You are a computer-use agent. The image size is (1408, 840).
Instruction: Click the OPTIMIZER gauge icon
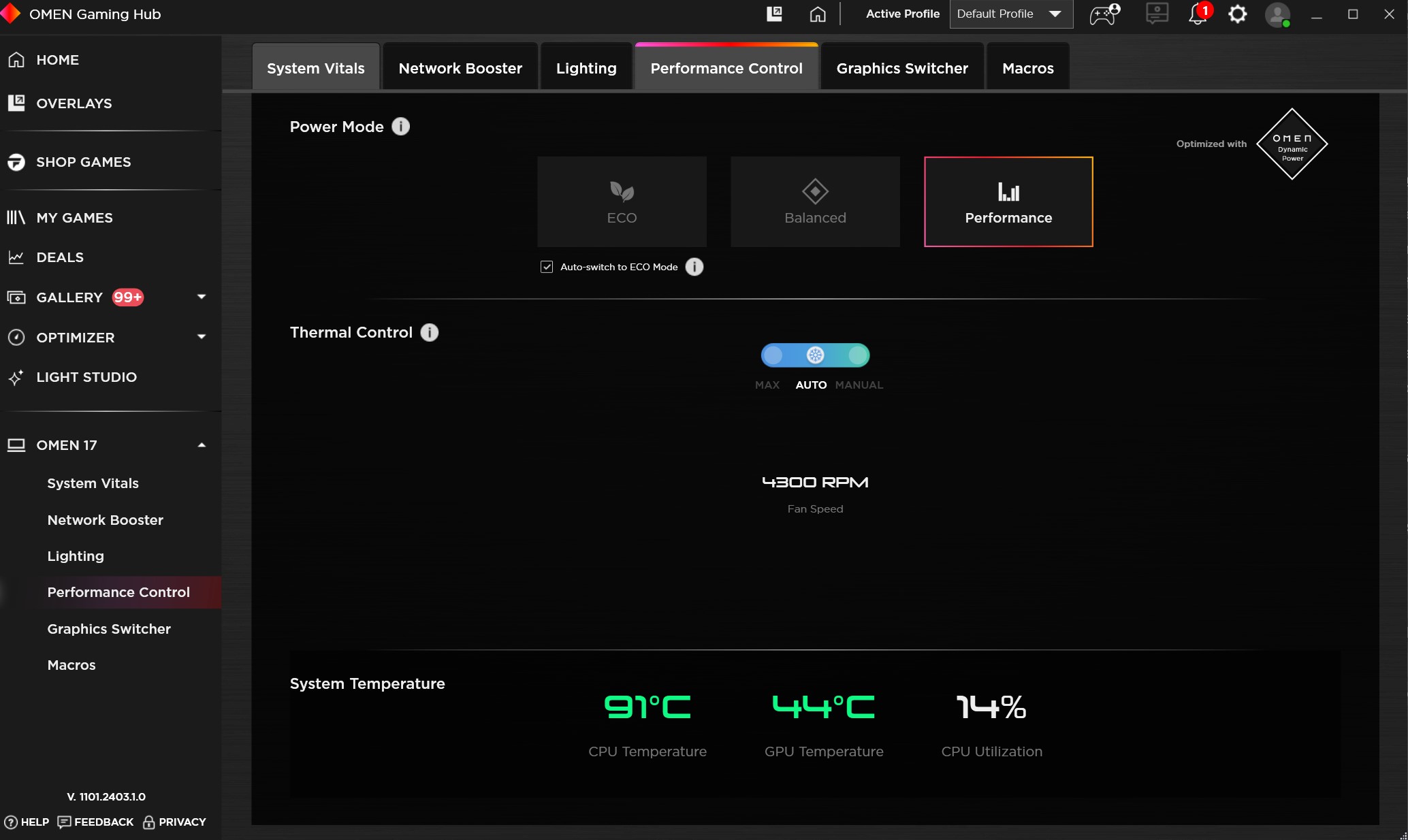pos(16,338)
